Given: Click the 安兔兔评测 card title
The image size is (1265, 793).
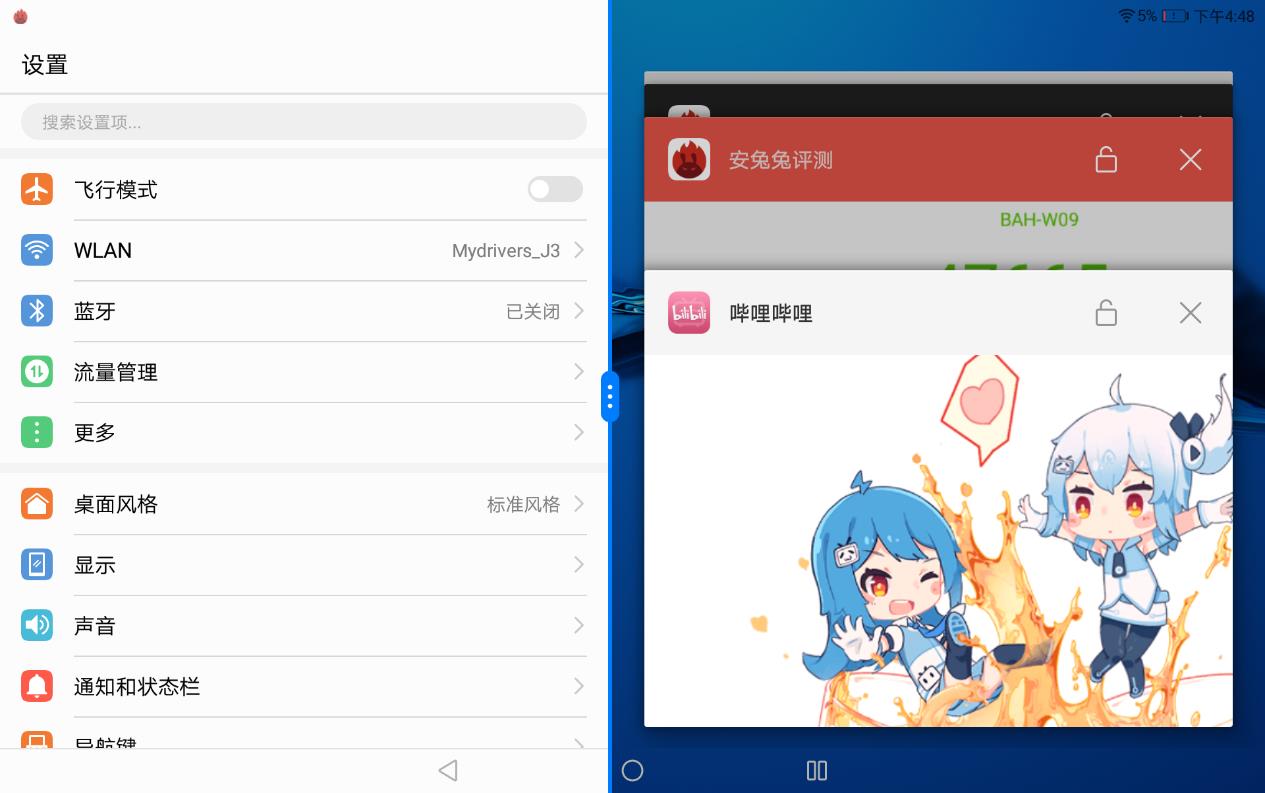Looking at the screenshot, I should 781,160.
